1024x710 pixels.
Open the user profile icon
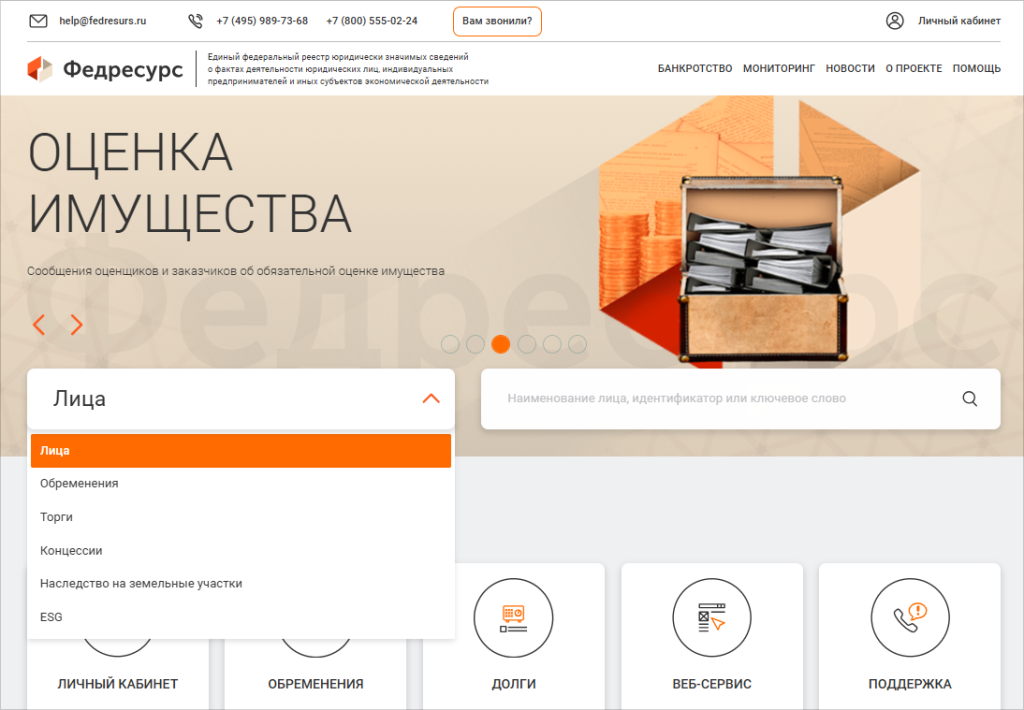(x=895, y=21)
